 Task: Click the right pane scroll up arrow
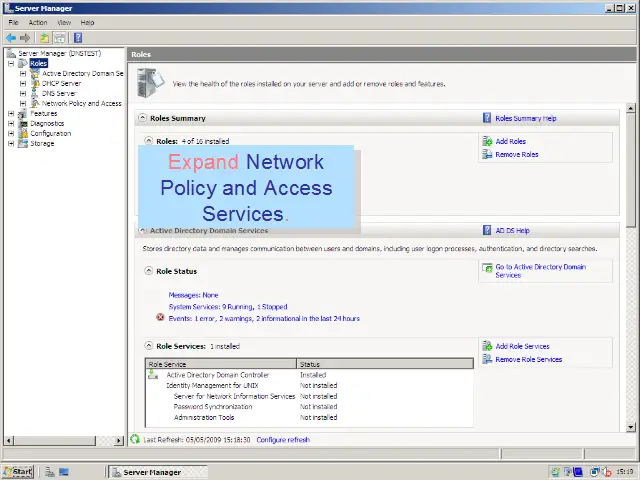tap(631, 108)
